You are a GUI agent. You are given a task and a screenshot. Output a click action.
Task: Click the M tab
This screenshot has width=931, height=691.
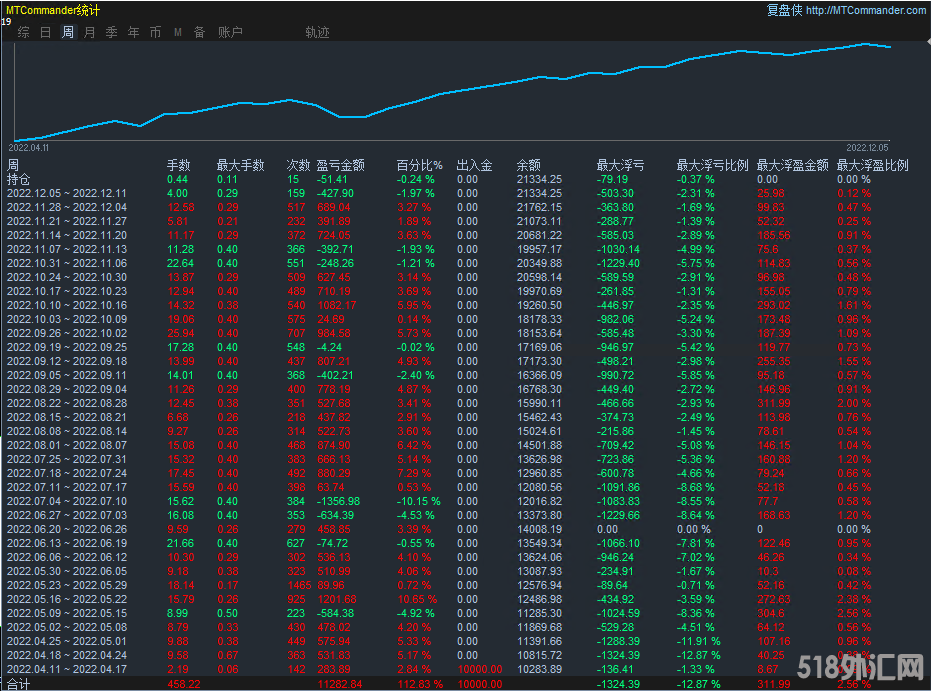click(x=177, y=32)
